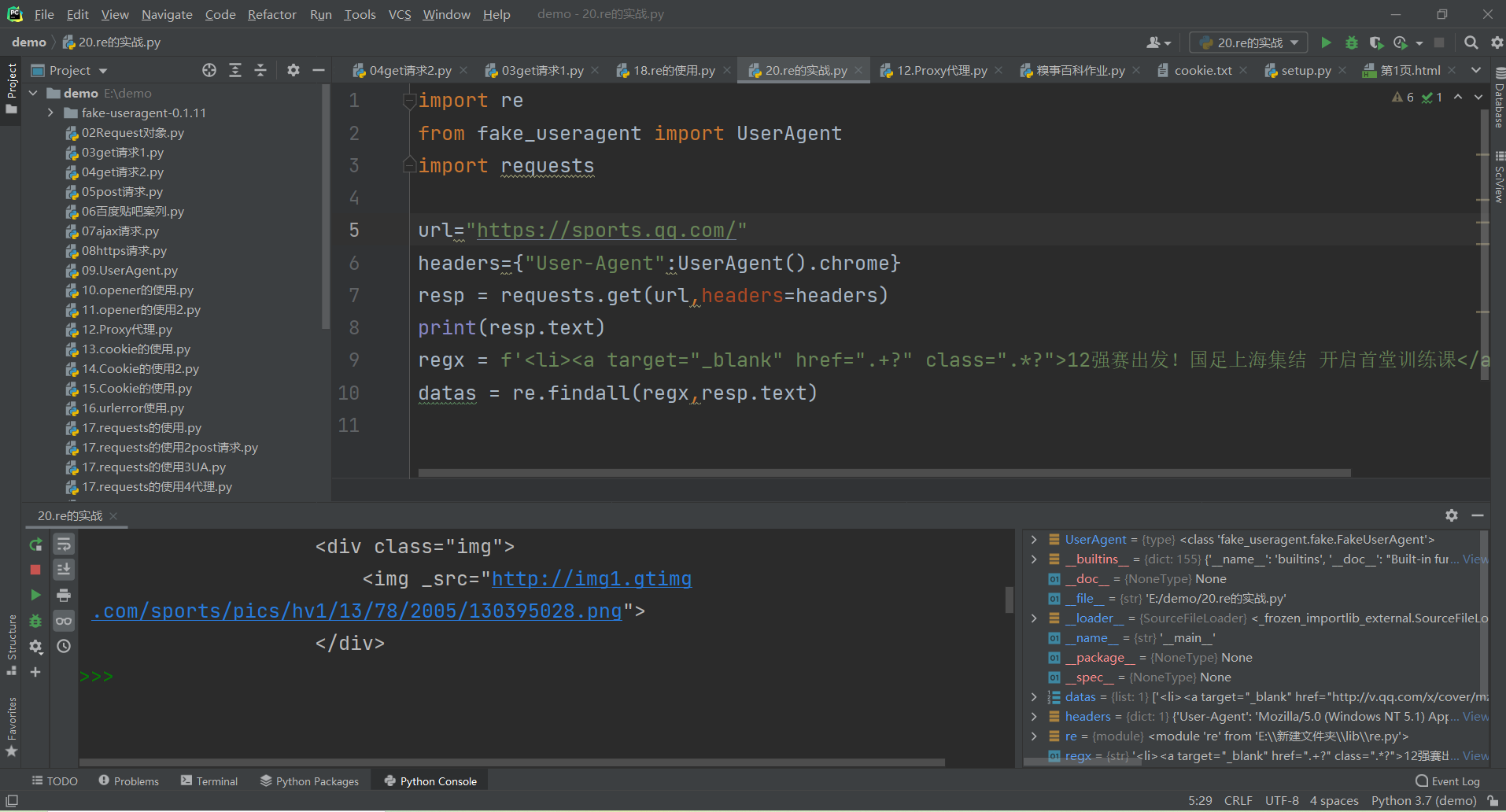Collapse the demo root folder
This screenshot has width=1506, height=812.
pos(33,93)
